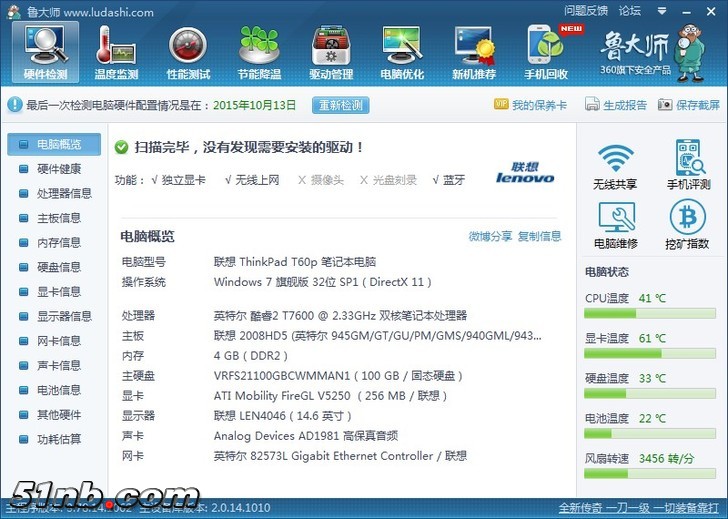Open the 节能降温 energy saving tool
Screen dimensions: 728x519
pyautogui.click(x=259, y=52)
